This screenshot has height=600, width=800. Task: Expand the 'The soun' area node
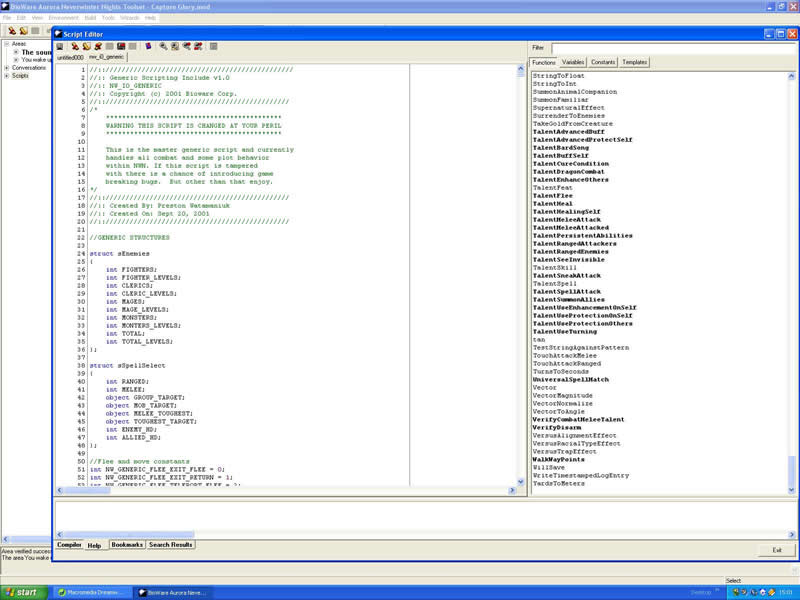[16, 52]
